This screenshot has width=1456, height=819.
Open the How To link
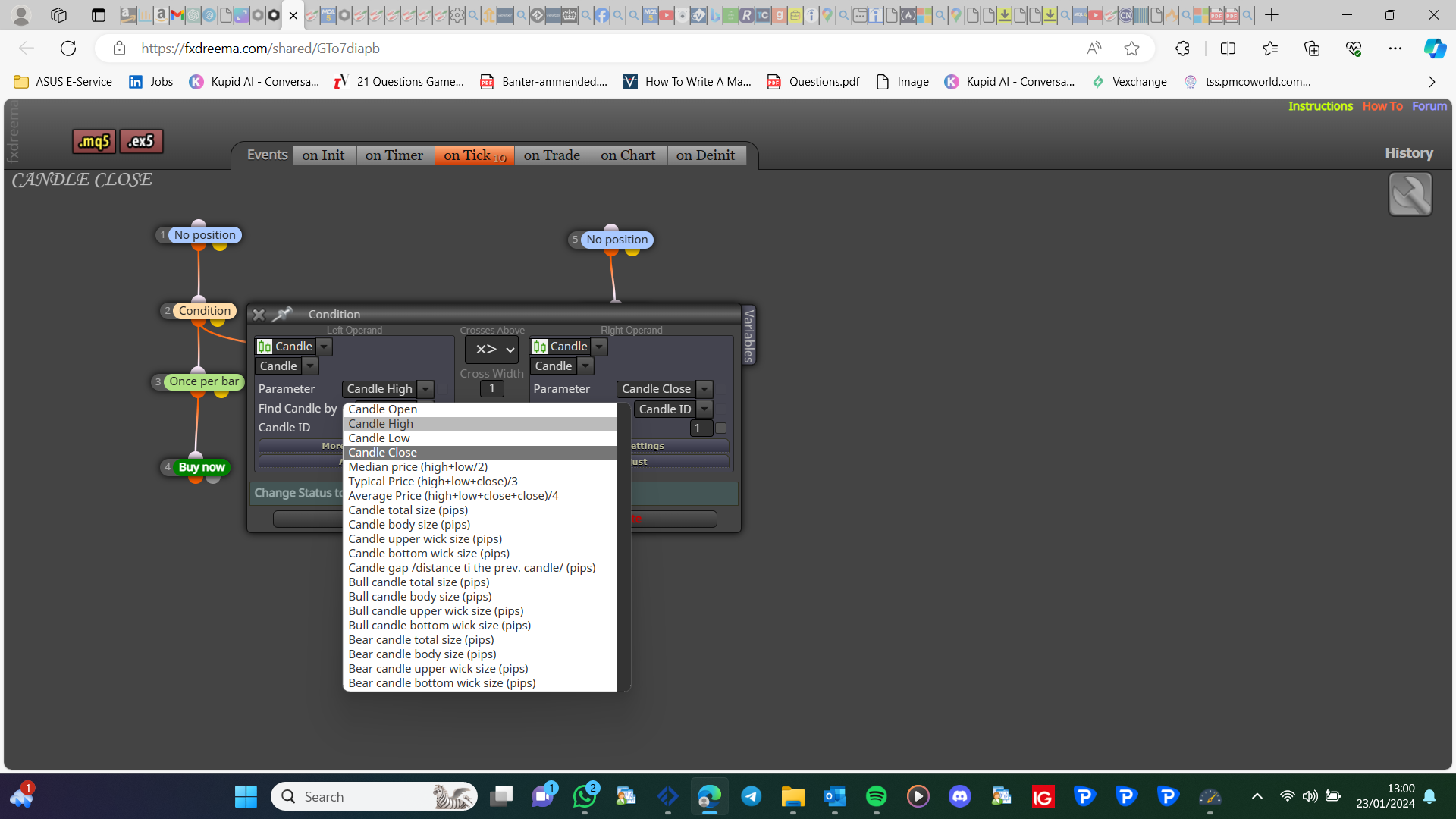coord(1382,106)
